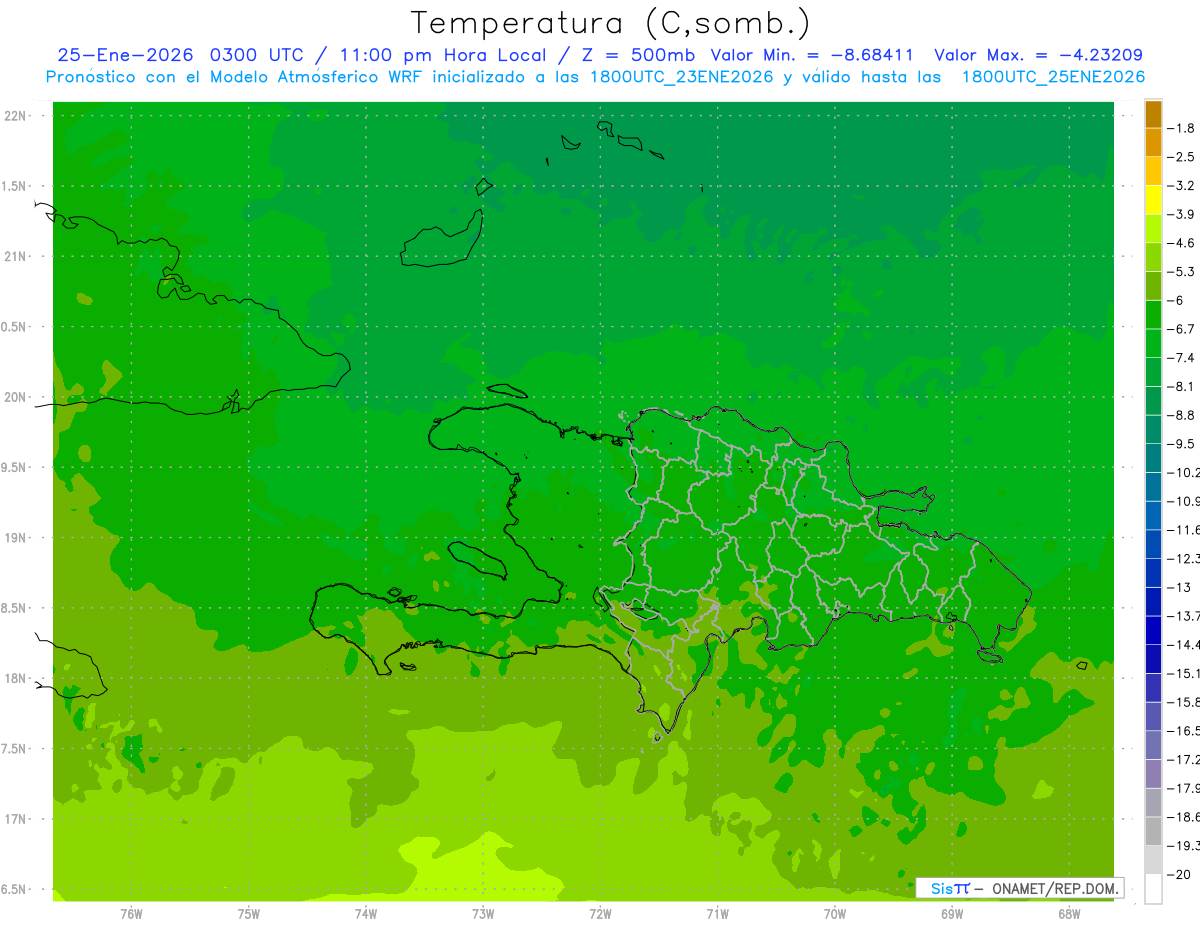Screen dimensions: 1200x927
Task: Click the 76W longitude axis label
Action: (x=131, y=913)
